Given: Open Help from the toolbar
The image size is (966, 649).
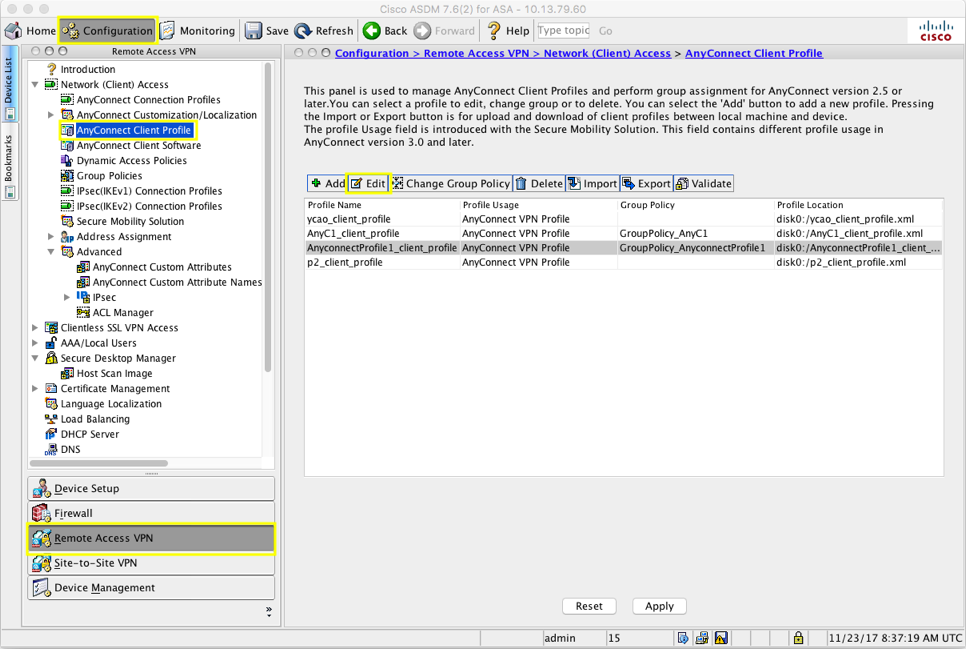Looking at the screenshot, I should [507, 31].
